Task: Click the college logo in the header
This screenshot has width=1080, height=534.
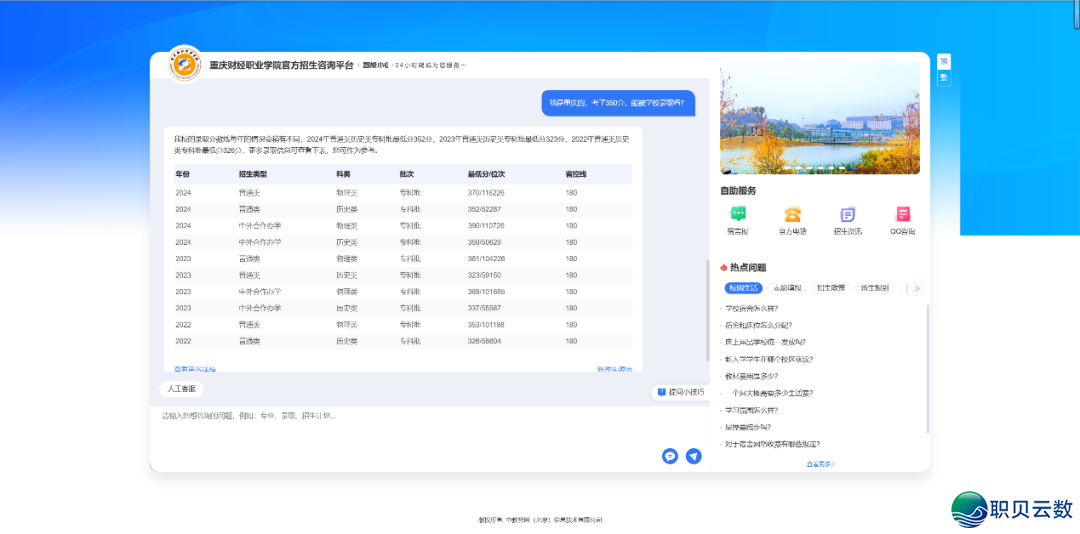Action: (x=183, y=65)
